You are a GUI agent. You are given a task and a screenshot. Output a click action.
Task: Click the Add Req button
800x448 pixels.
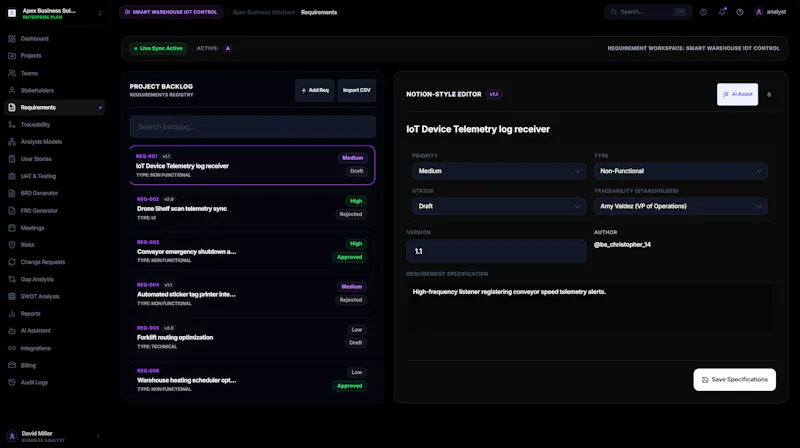tap(315, 90)
